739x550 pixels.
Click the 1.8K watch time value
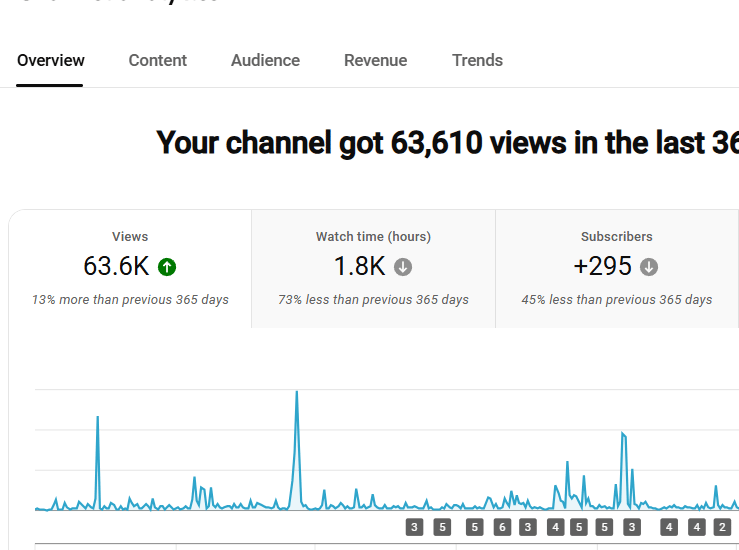(x=360, y=266)
